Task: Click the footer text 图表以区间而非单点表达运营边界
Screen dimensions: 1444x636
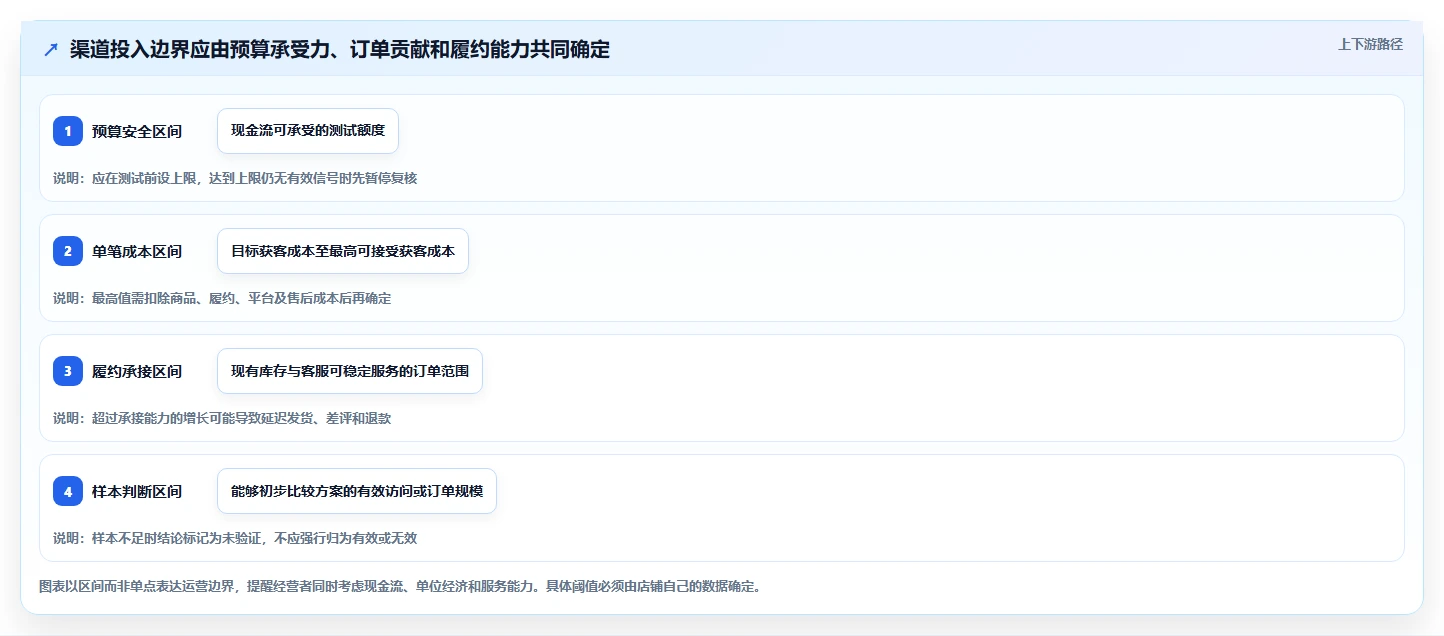Action: (400, 586)
